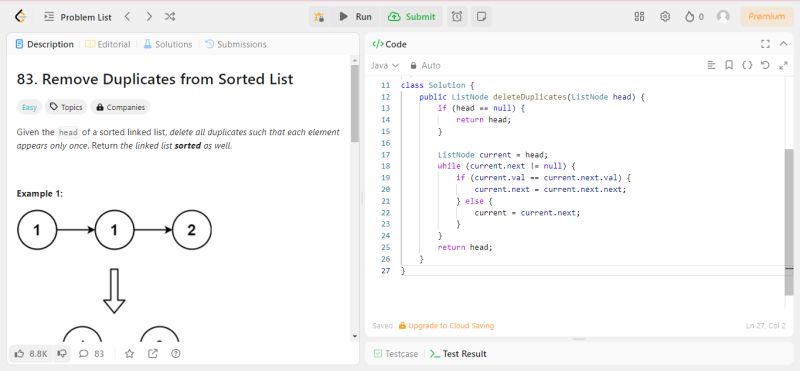Show the Topics tag
This screenshot has width=800, height=371.
click(66, 107)
